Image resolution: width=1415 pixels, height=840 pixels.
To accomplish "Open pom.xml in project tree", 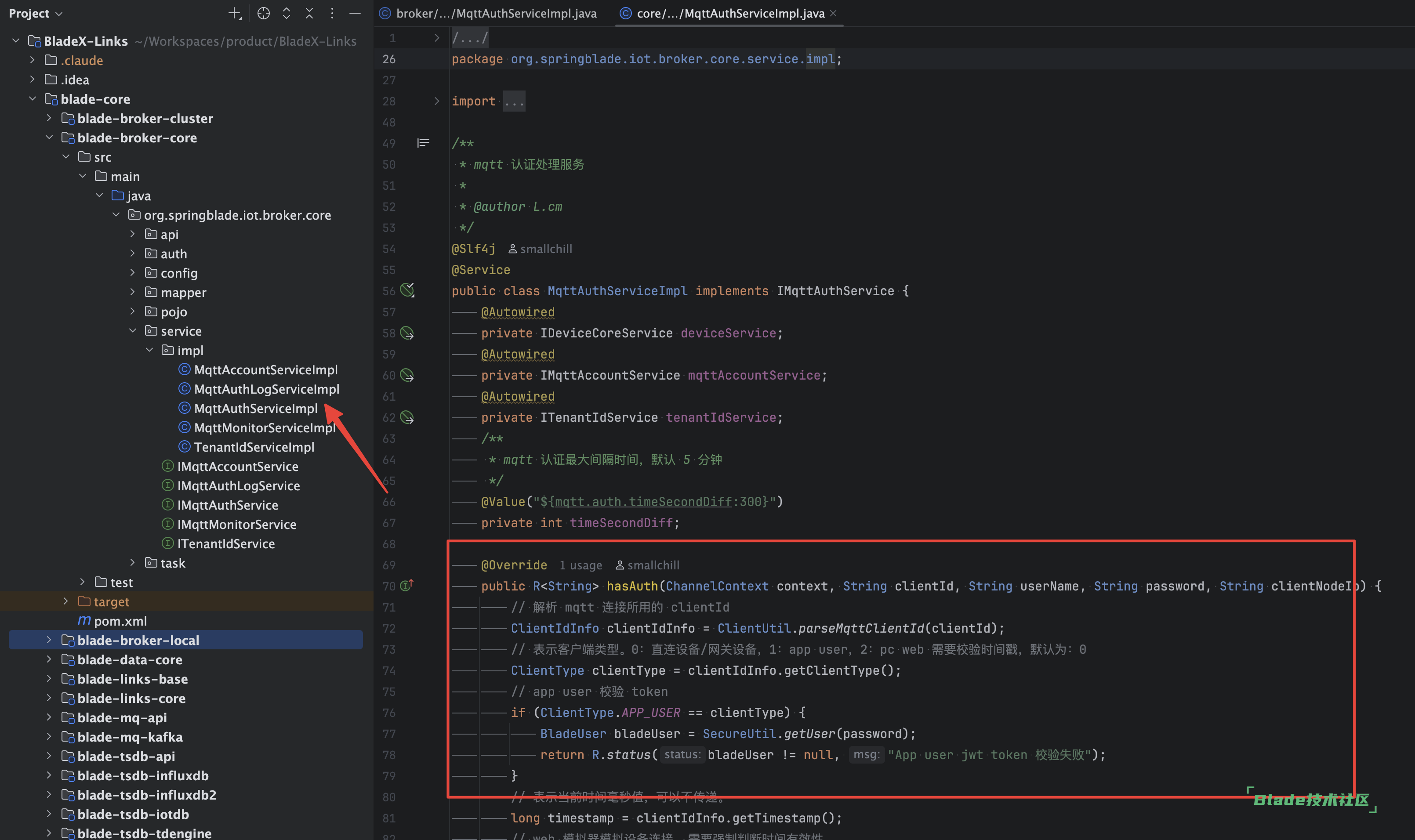I will point(120,621).
